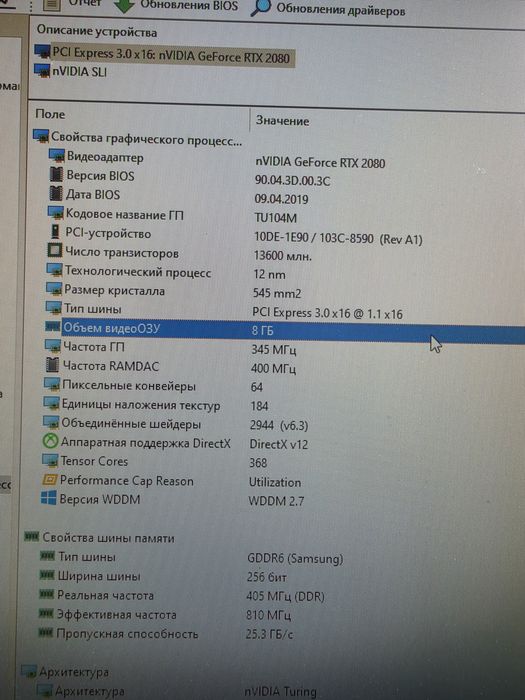Select value 2944 (v6.3)
The height and width of the screenshot is (700, 525).
coord(279,425)
